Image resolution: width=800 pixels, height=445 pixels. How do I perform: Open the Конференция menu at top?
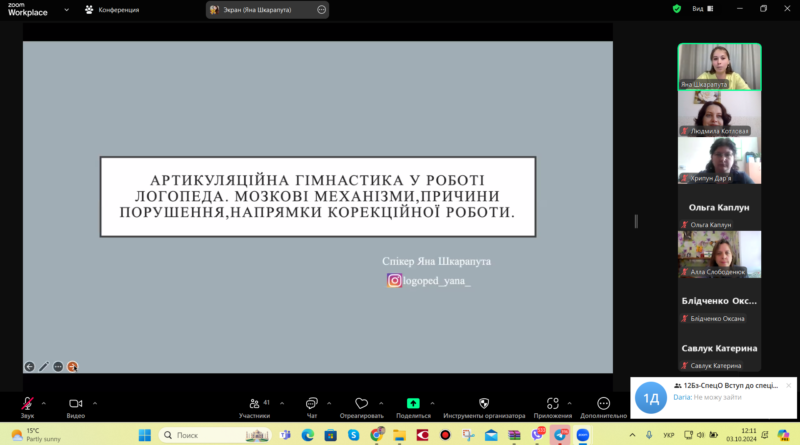click(x=112, y=10)
